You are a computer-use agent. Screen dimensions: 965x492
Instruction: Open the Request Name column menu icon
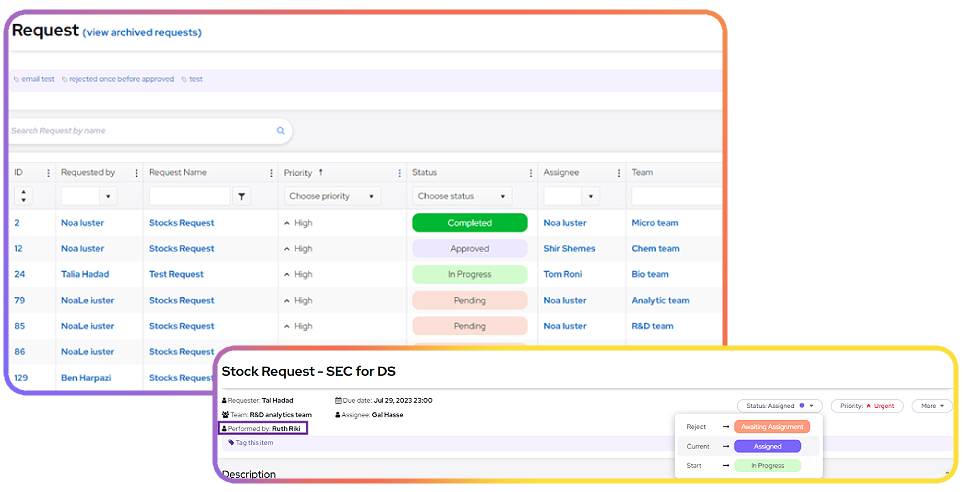click(x=271, y=173)
